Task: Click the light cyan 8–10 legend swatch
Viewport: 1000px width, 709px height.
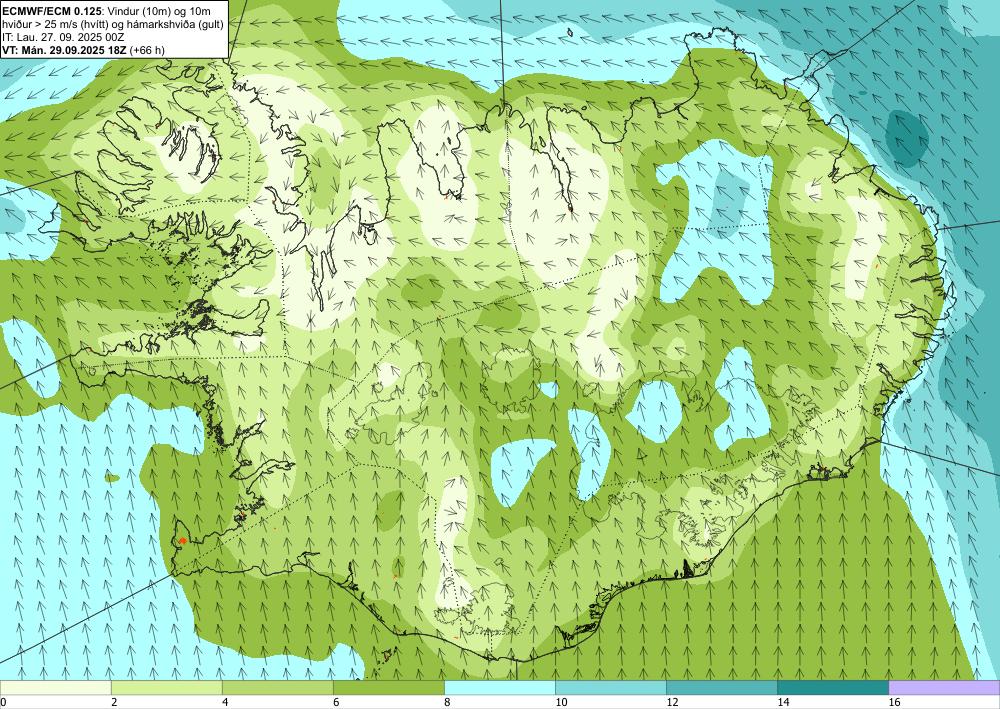Action: pyautogui.click(x=499, y=688)
